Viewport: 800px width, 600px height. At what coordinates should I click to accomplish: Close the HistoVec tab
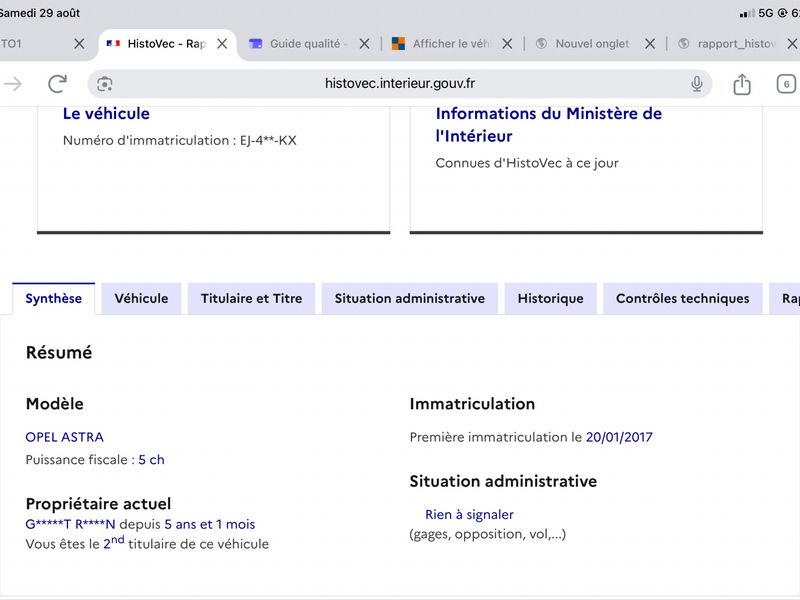point(222,44)
